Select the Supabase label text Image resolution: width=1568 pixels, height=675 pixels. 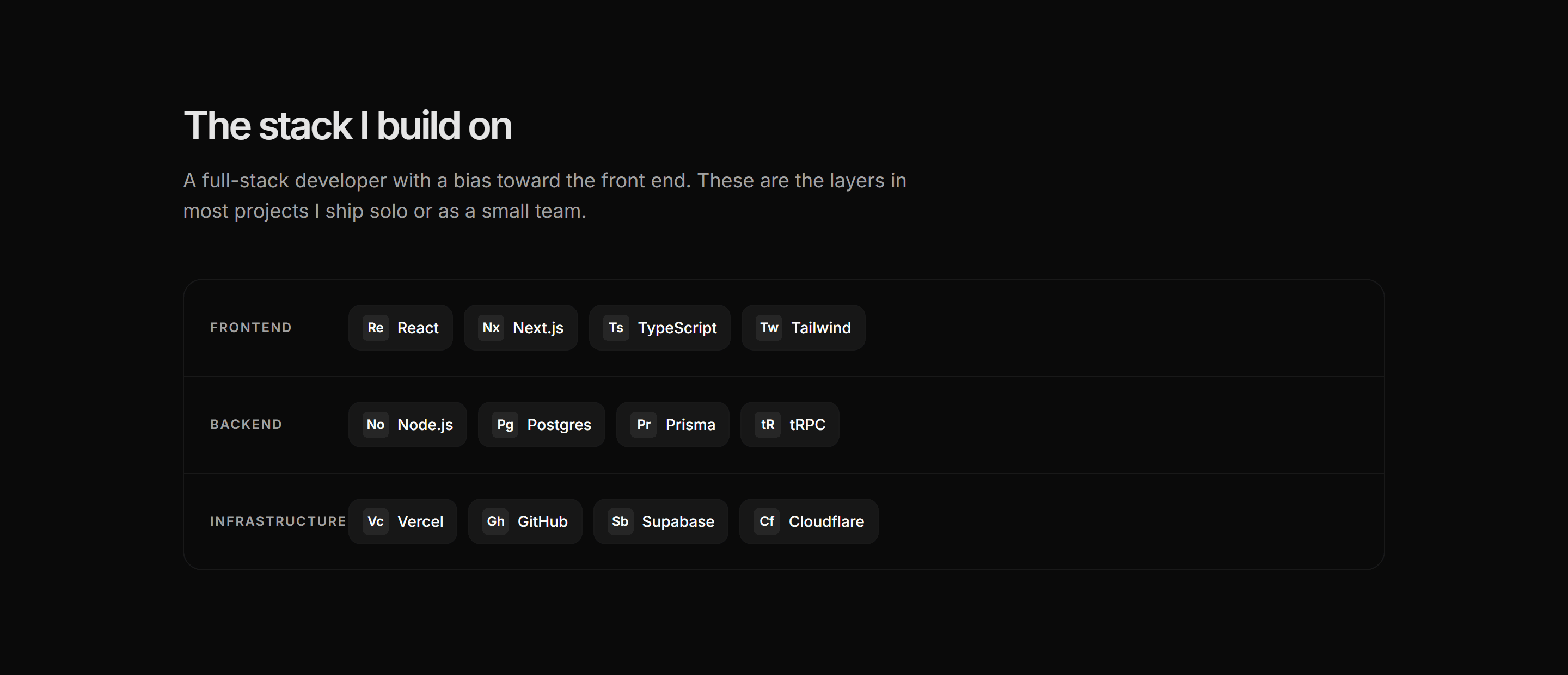679,522
